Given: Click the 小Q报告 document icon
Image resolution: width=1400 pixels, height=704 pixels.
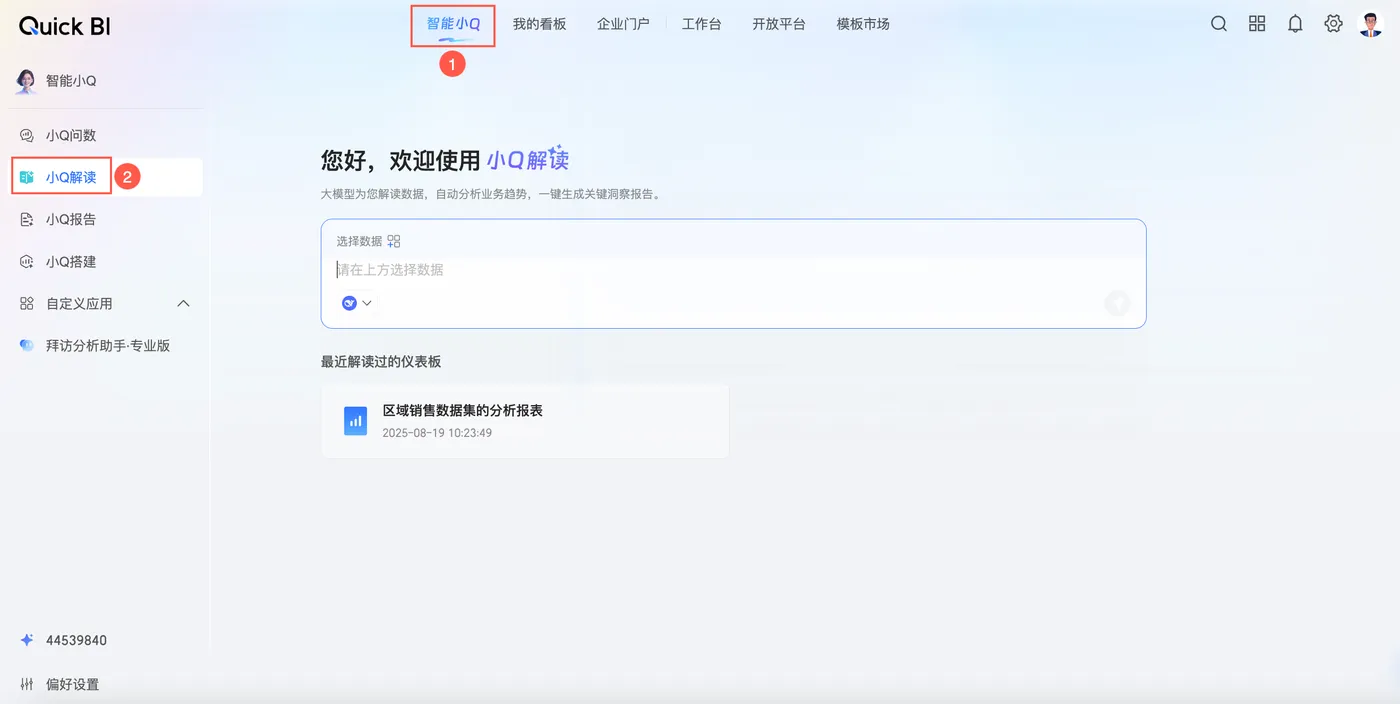Looking at the screenshot, I should pos(27,219).
